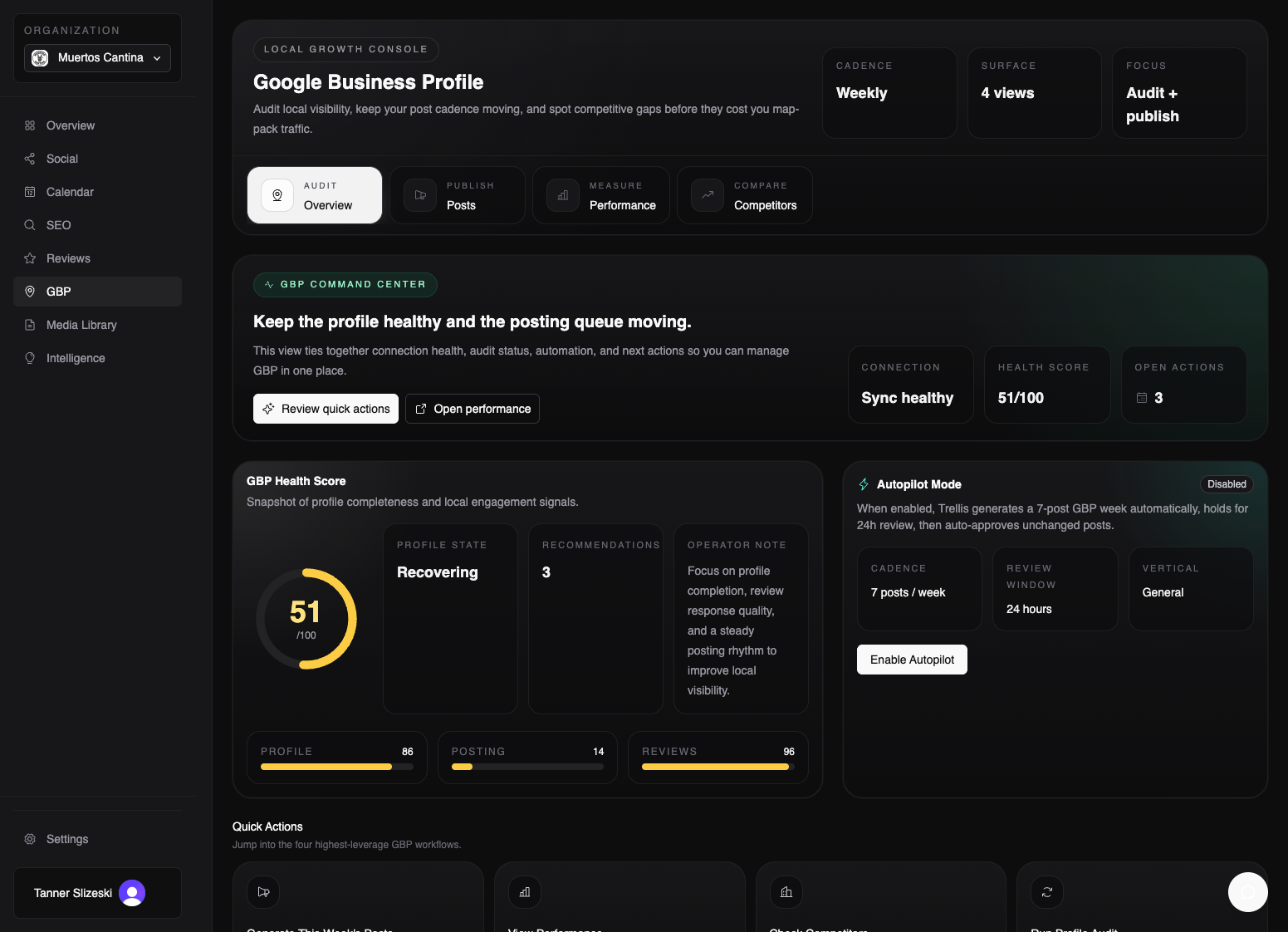Click the Disabled badge on Autopilot Mode
The width and height of the screenshot is (1288, 932).
point(1227,483)
